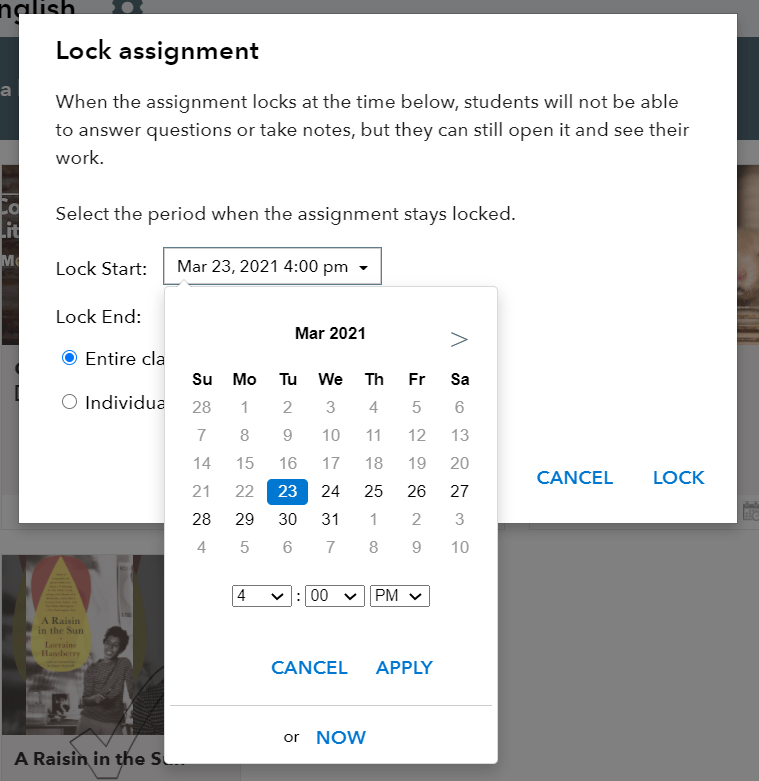
Task: Click CANCEL in Lock assignment dialog
Action: [575, 478]
